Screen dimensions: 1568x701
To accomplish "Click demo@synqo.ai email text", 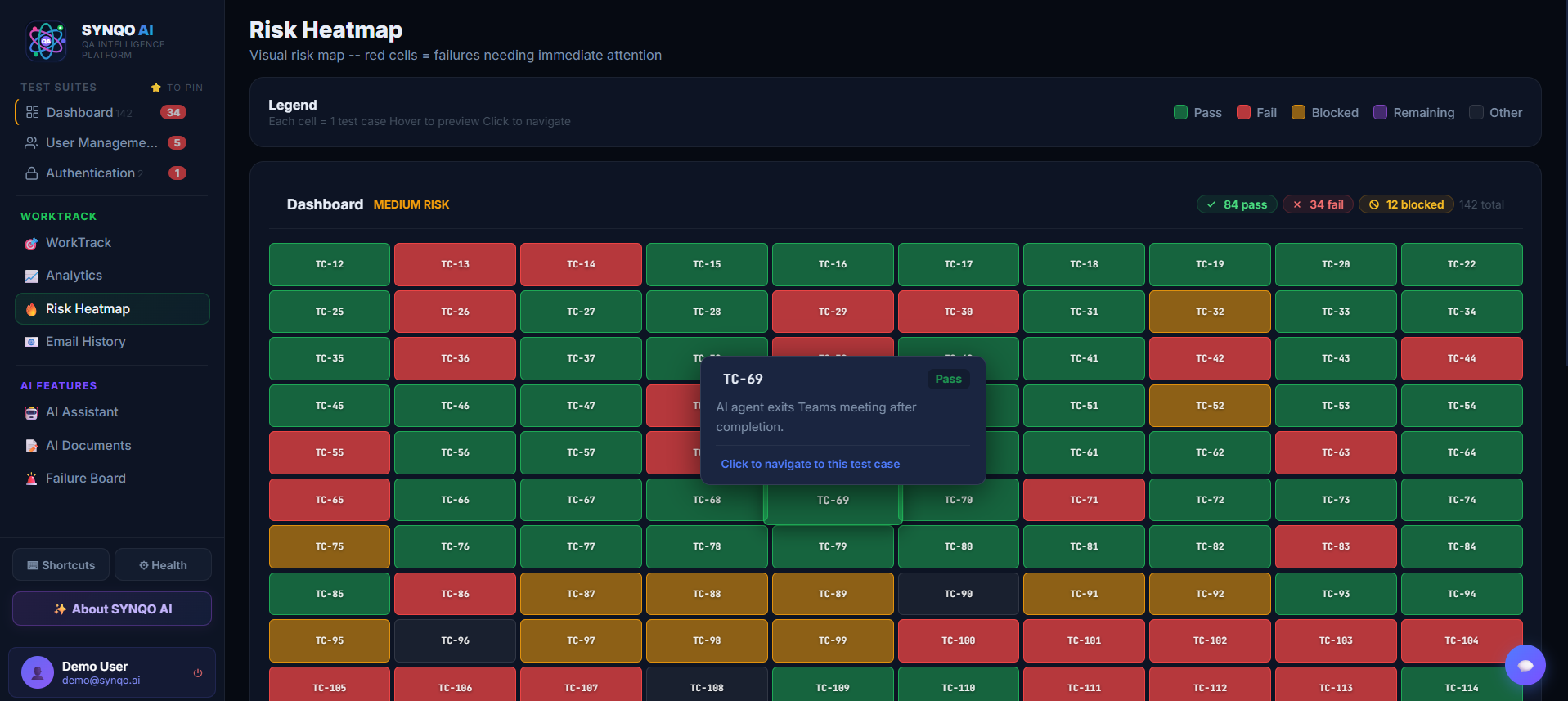I will [x=101, y=681].
